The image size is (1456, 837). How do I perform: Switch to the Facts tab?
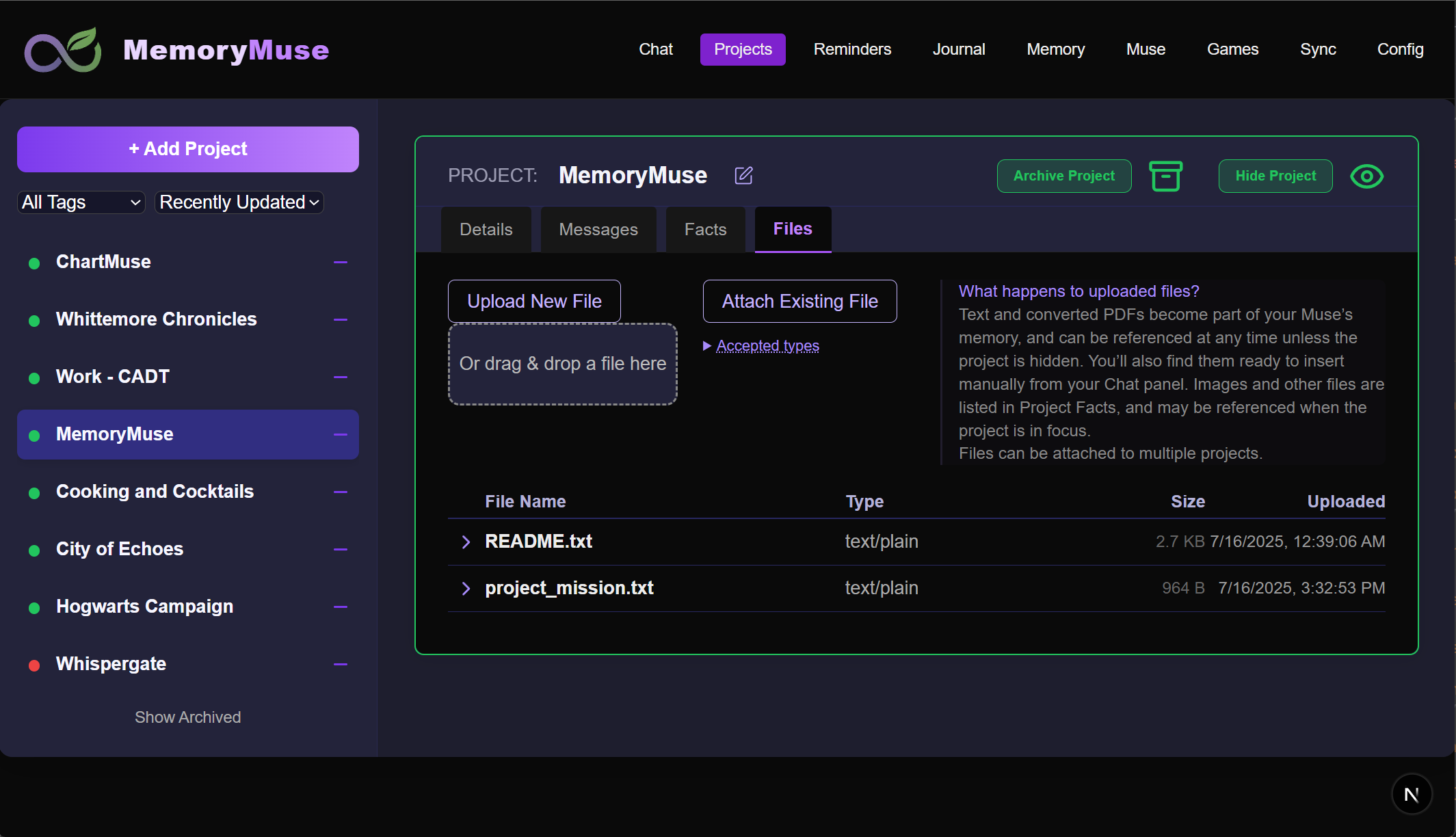pos(705,229)
